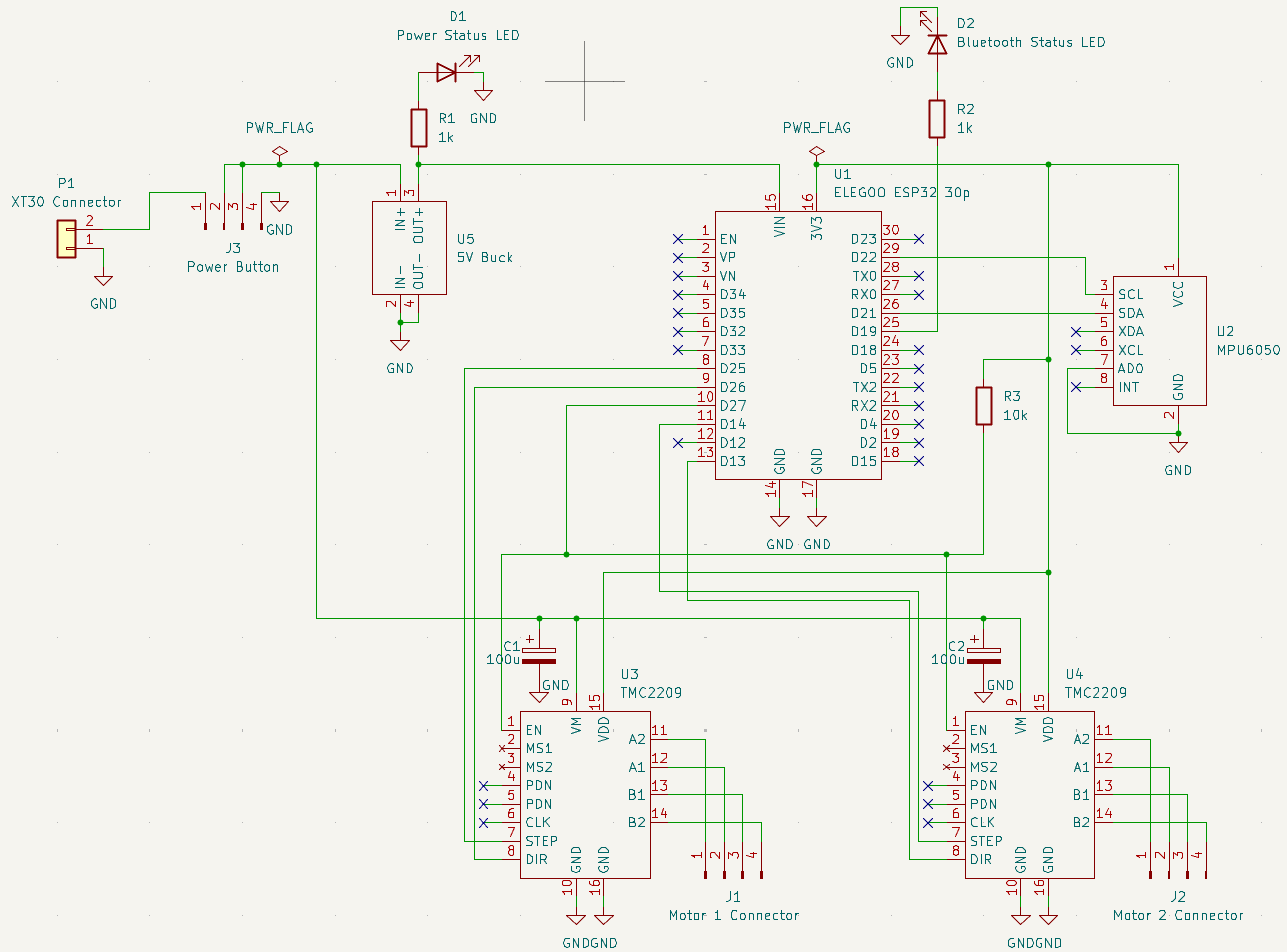The height and width of the screenshot is (952, 1287).
Task: Click the 'D13' pin name on ESP32
Action: click(733, 461)
